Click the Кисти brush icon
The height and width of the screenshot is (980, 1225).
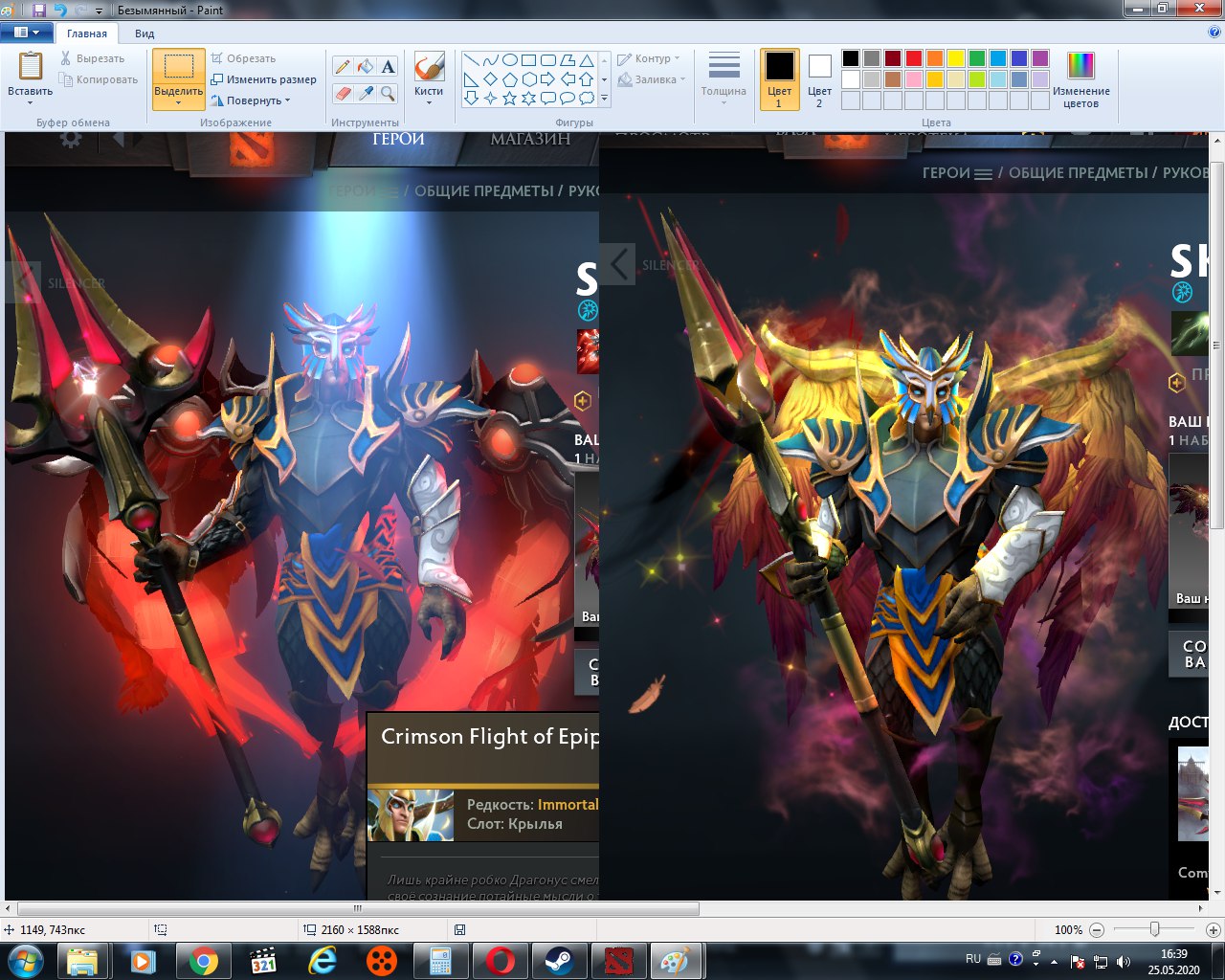tap(429, 67)
